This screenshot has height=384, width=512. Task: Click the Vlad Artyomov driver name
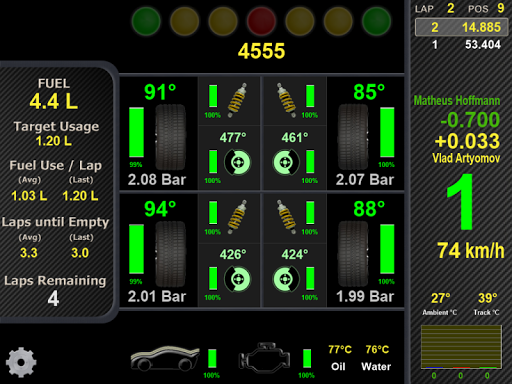click(x=466, y=158)
